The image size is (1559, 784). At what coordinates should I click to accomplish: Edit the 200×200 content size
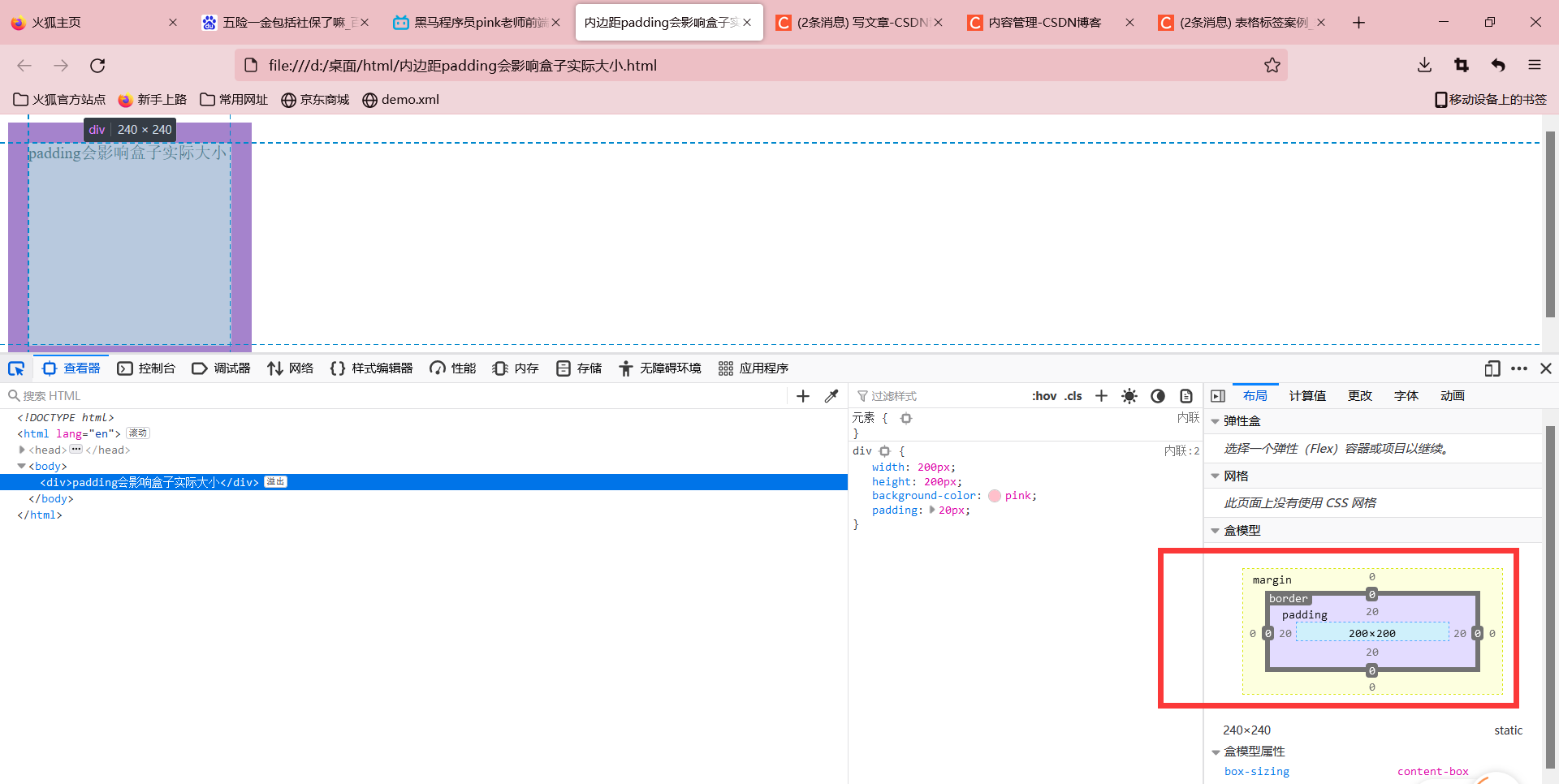pos(1372,633)
